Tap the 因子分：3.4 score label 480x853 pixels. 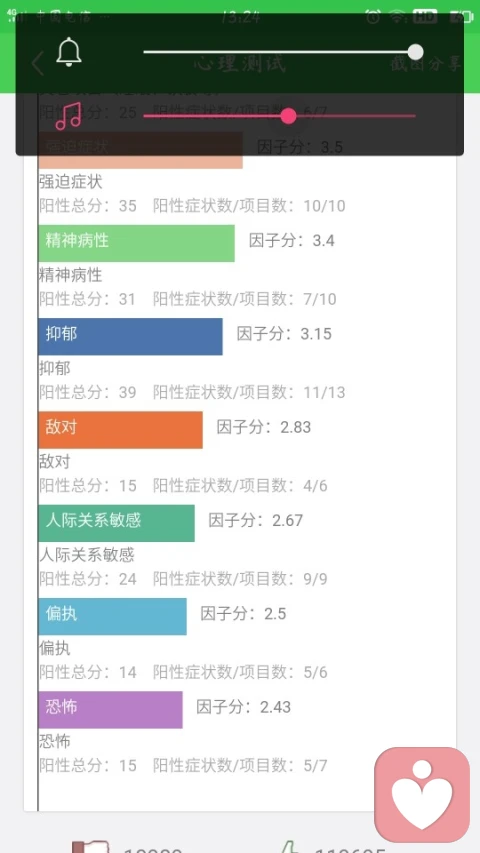[292, 240]
